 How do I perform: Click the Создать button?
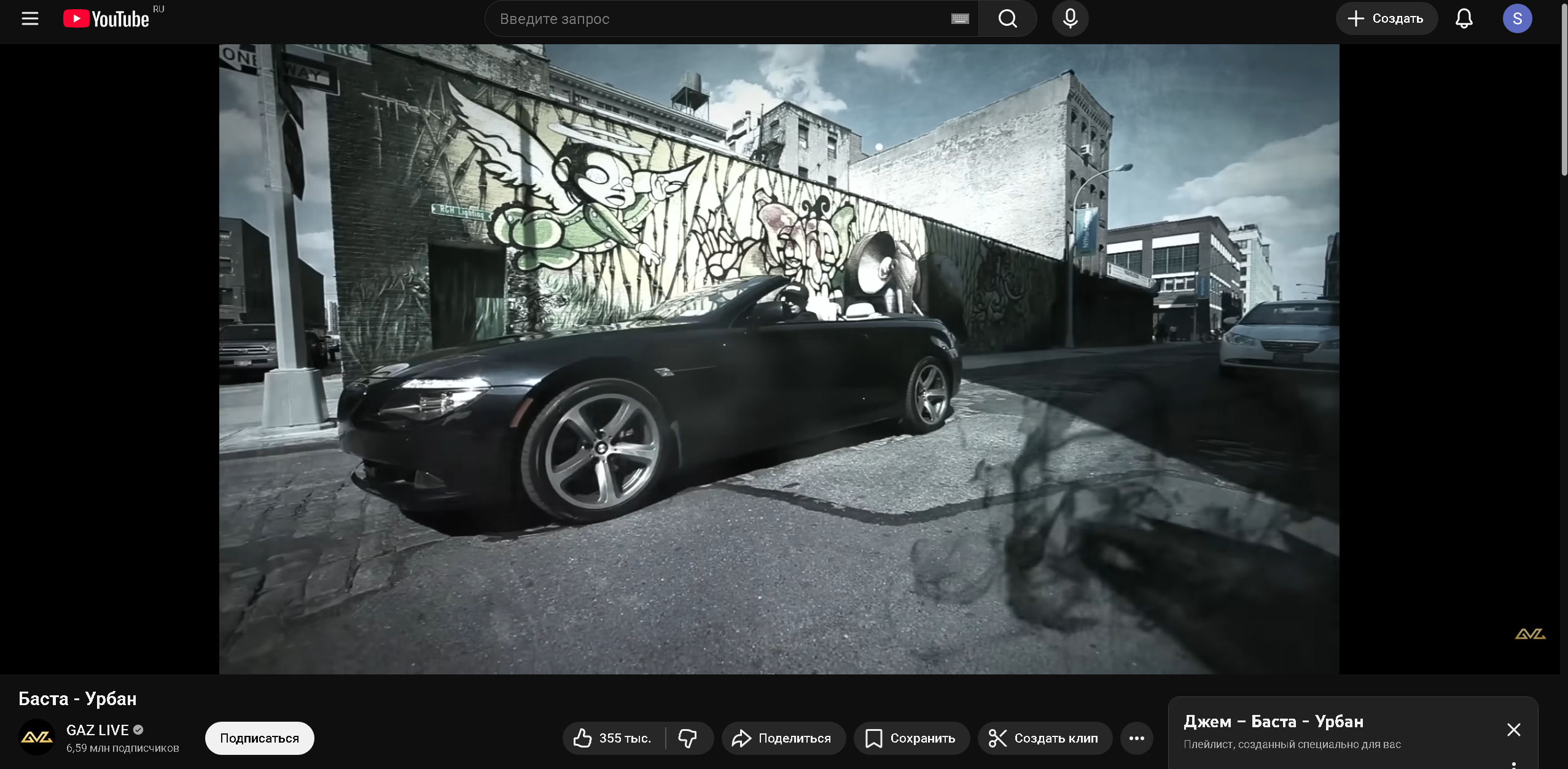pos(1386,18)
